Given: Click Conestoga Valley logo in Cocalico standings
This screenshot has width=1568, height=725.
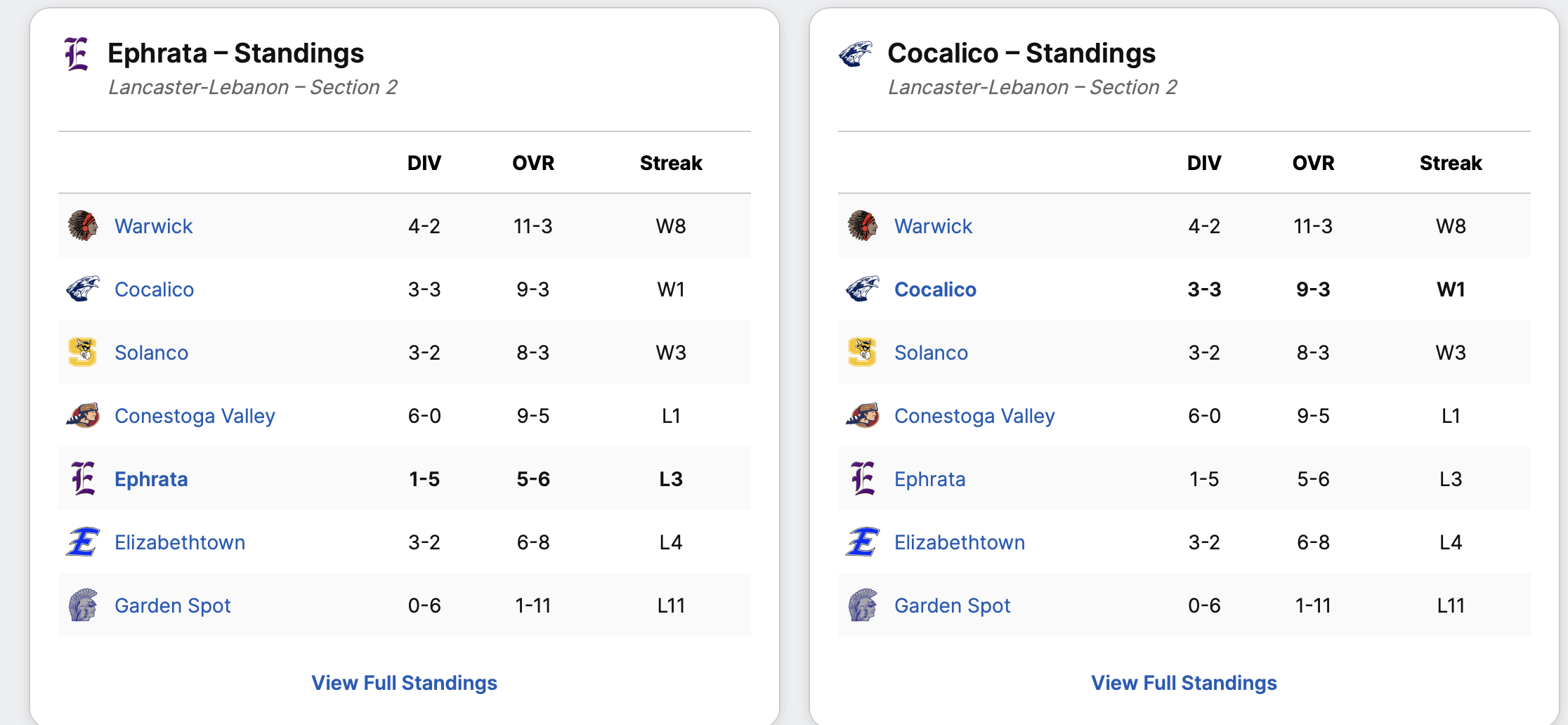Looking at the screenshot, I should coord(863,415).
